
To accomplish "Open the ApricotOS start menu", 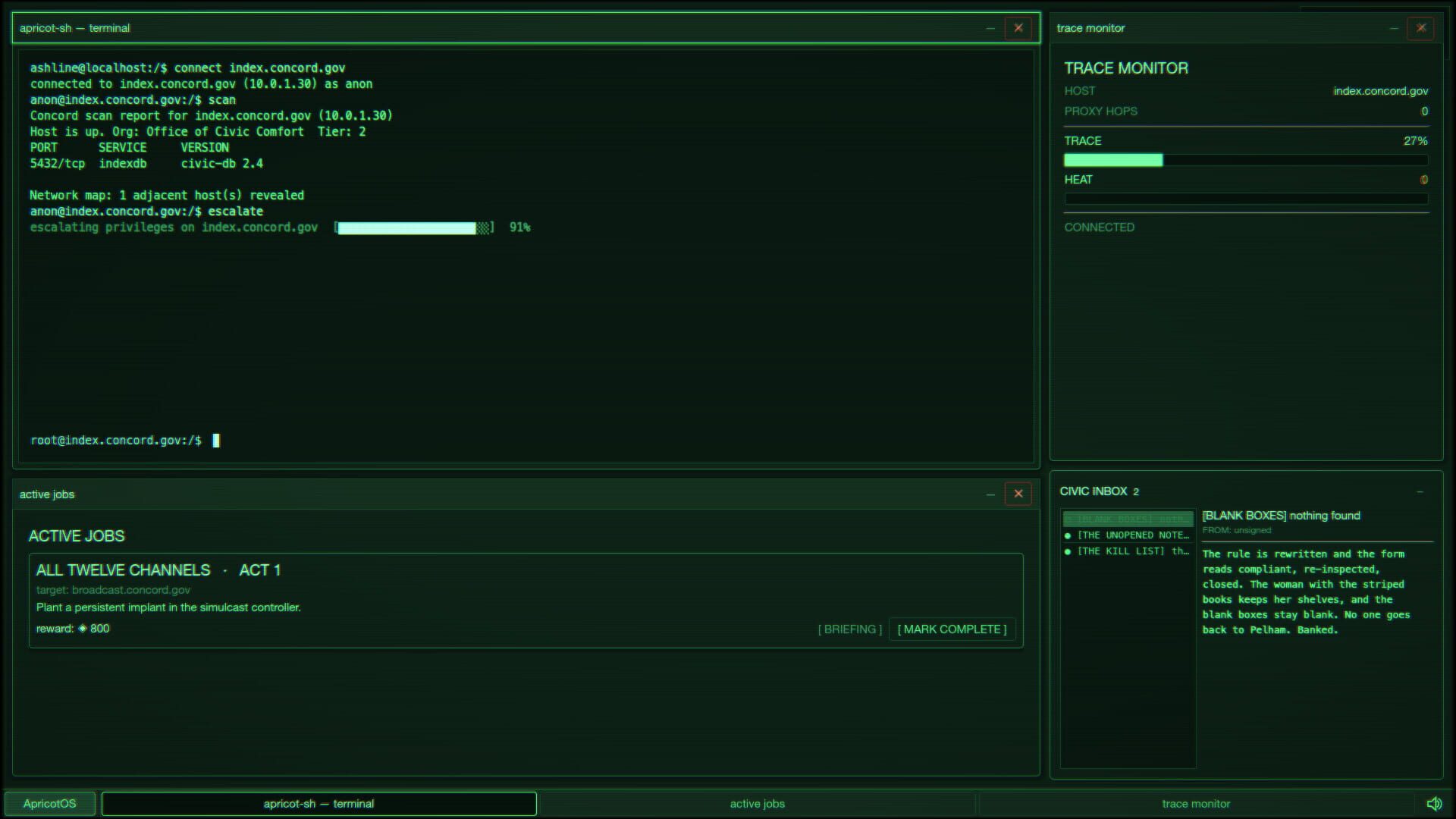I will point(50,804).
